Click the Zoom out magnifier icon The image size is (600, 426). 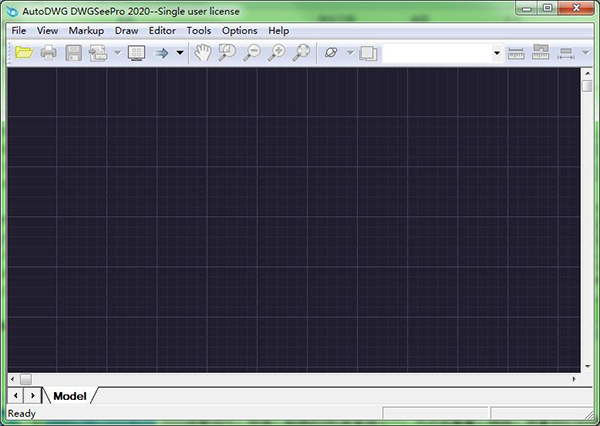tap(252, 53)
